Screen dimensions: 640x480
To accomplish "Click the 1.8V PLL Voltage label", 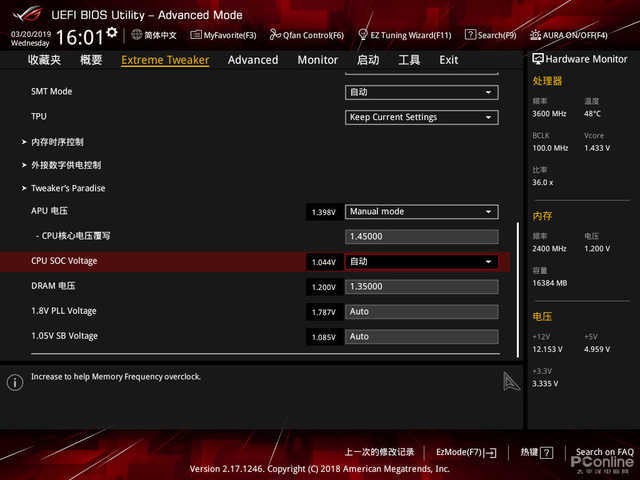I will (64, 311).
